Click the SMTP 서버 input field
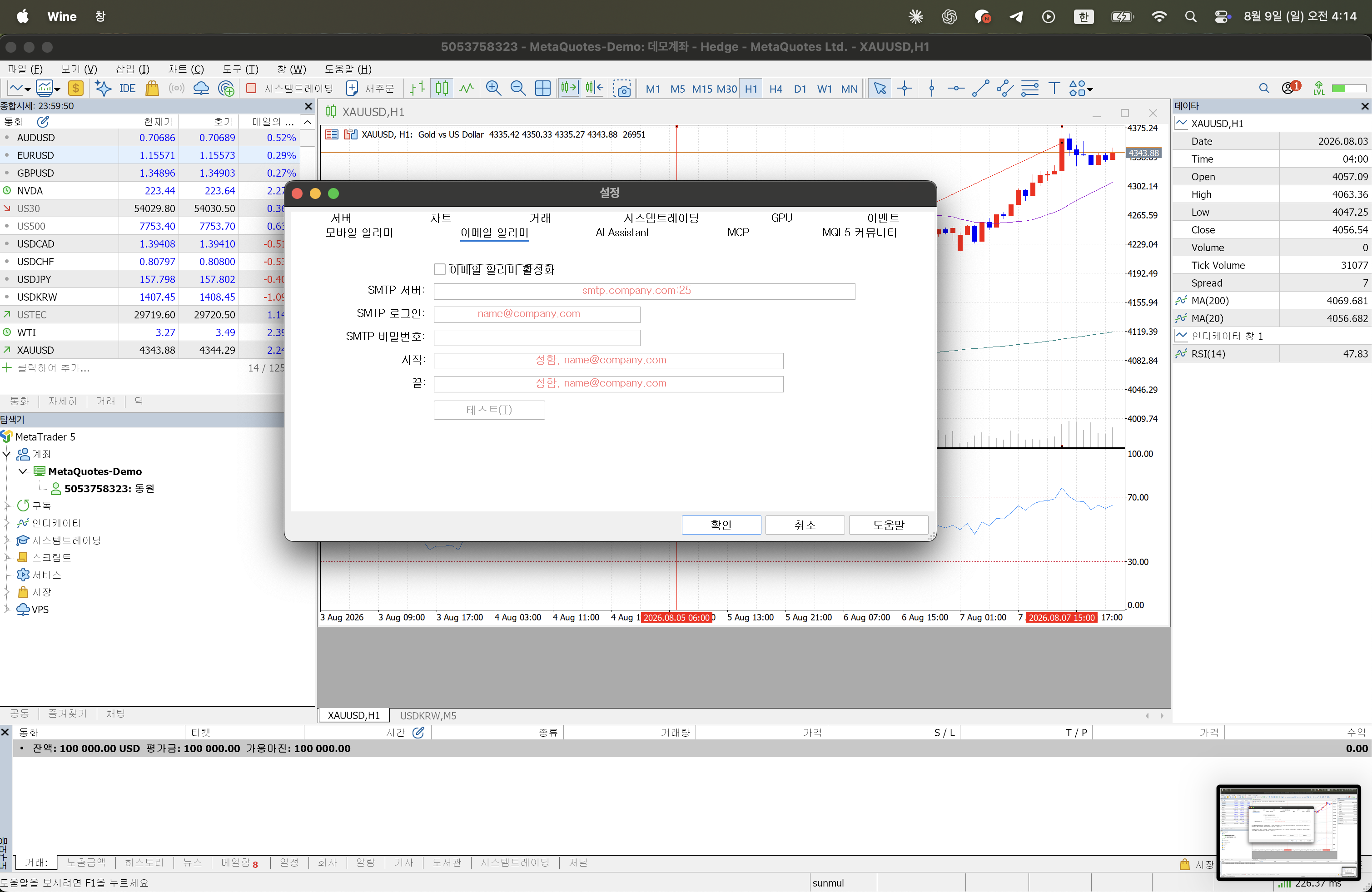 coord(644,291)
